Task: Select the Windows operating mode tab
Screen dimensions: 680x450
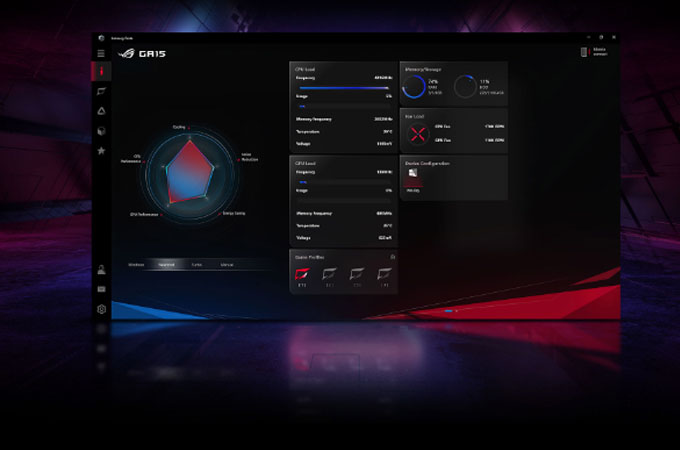Action: [x=136, y=264]
